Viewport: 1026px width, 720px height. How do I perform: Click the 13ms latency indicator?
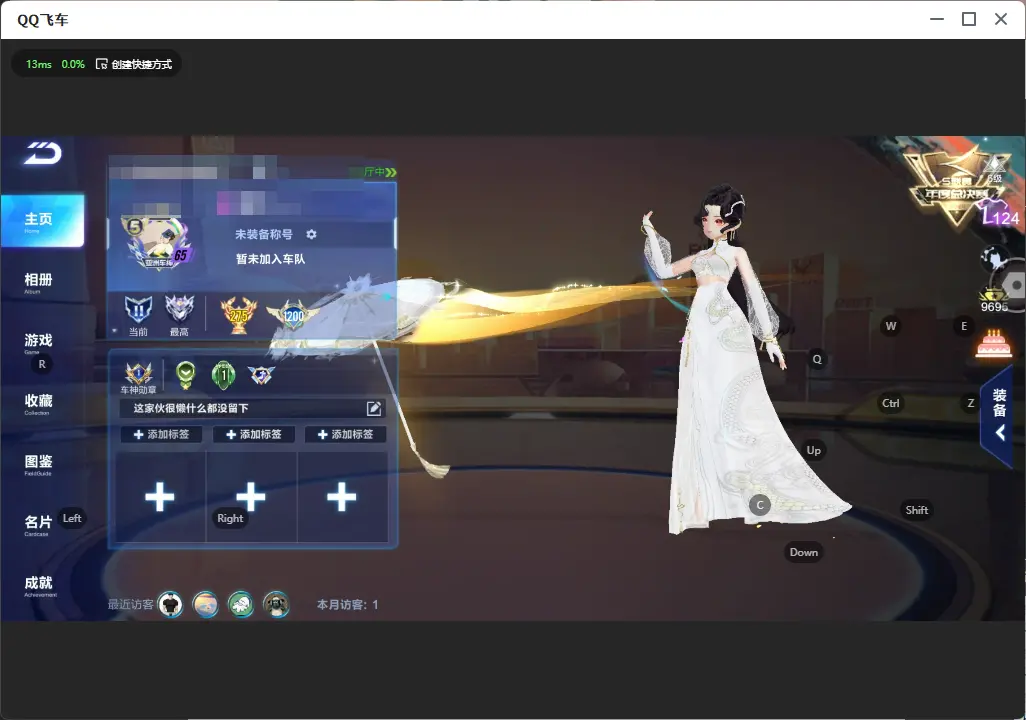tap(39, 64)
